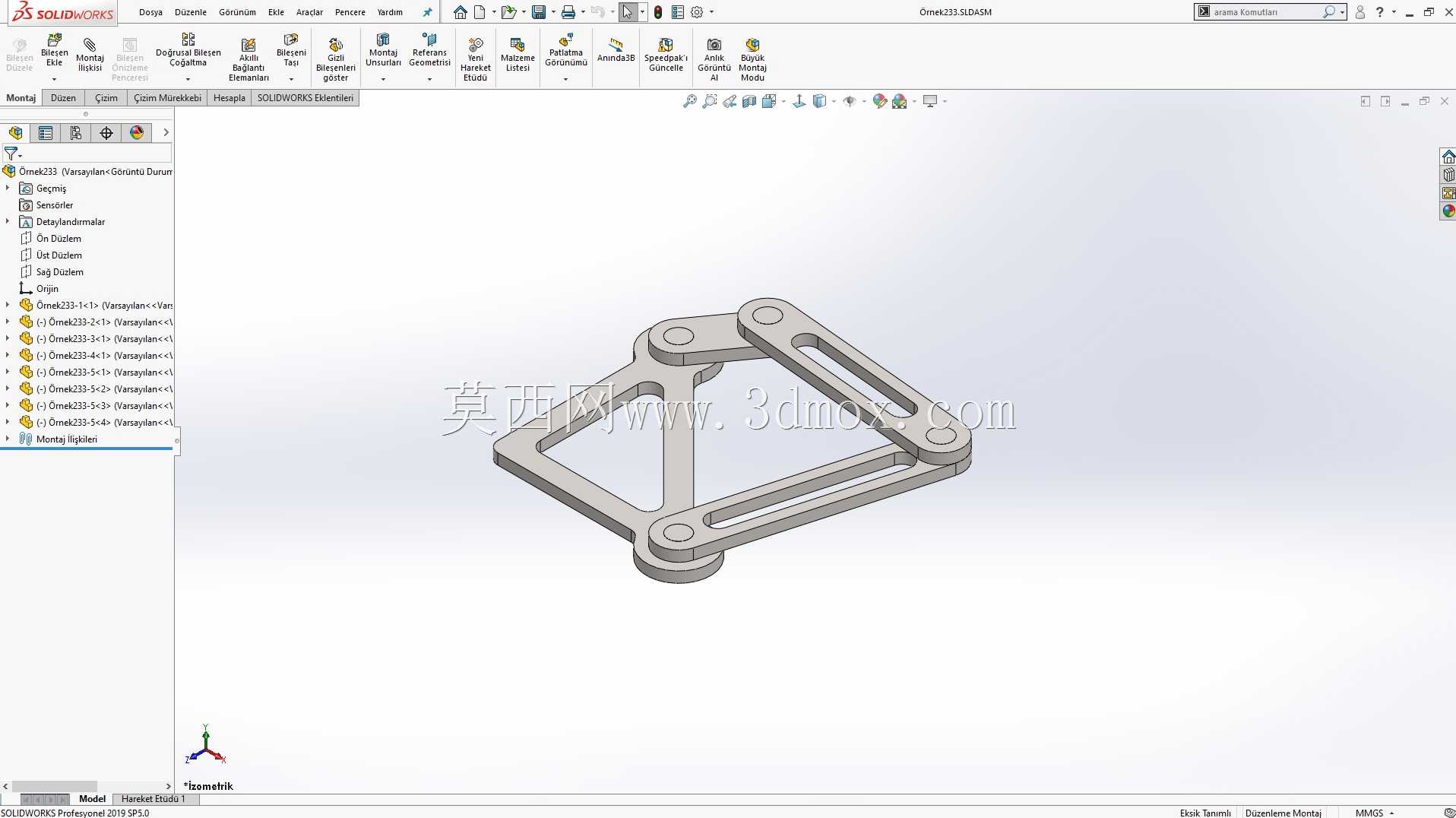Click the feature tree filter field
1456x818 pixels.
[96, 154]
